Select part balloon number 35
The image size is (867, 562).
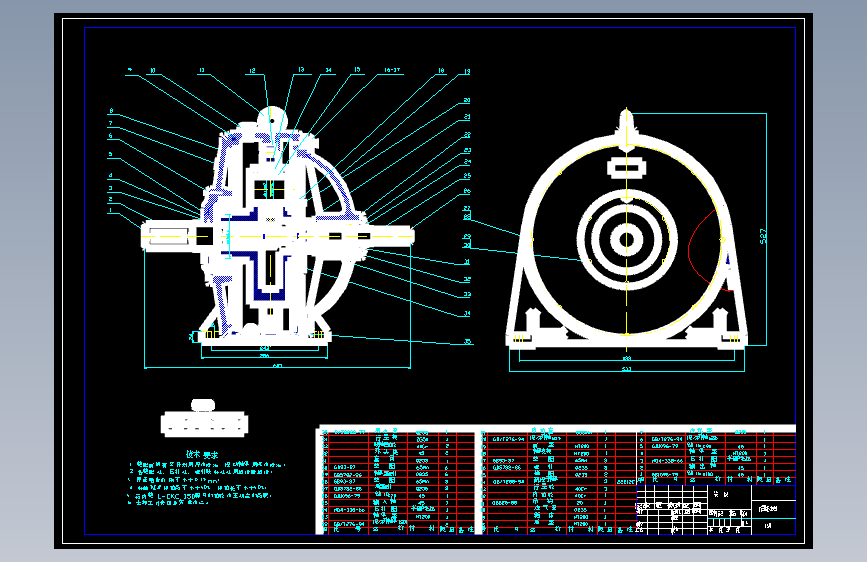468,341
